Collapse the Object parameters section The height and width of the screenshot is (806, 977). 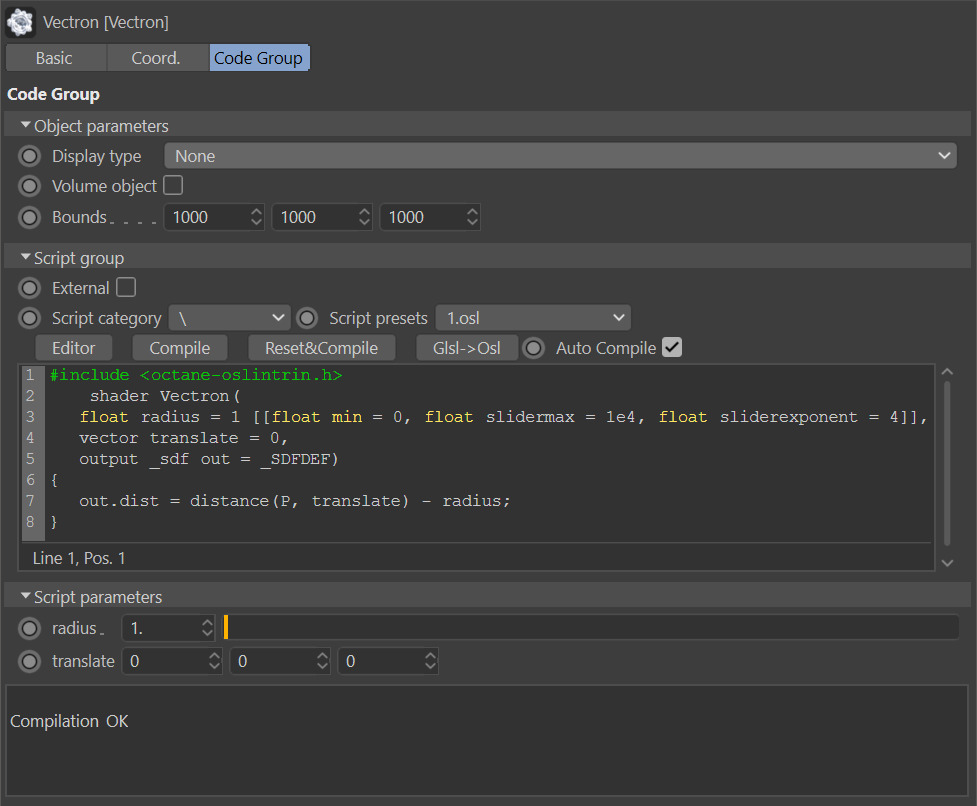pos(26,125)
